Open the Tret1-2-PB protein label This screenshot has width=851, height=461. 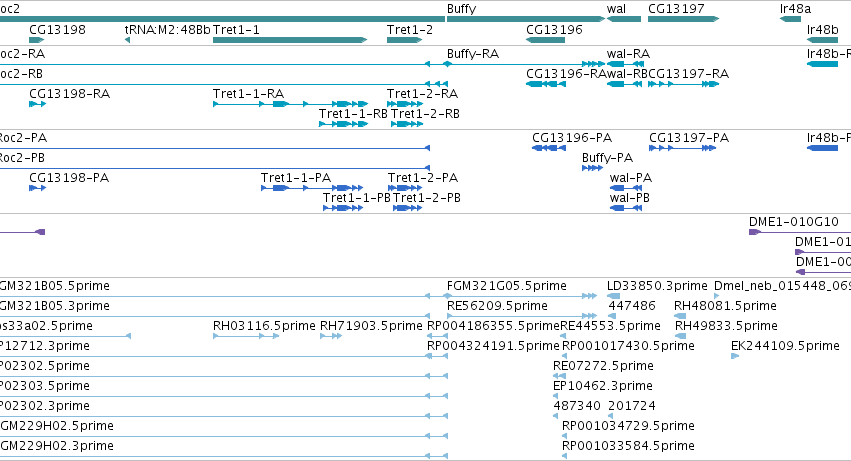pos(427,198)
